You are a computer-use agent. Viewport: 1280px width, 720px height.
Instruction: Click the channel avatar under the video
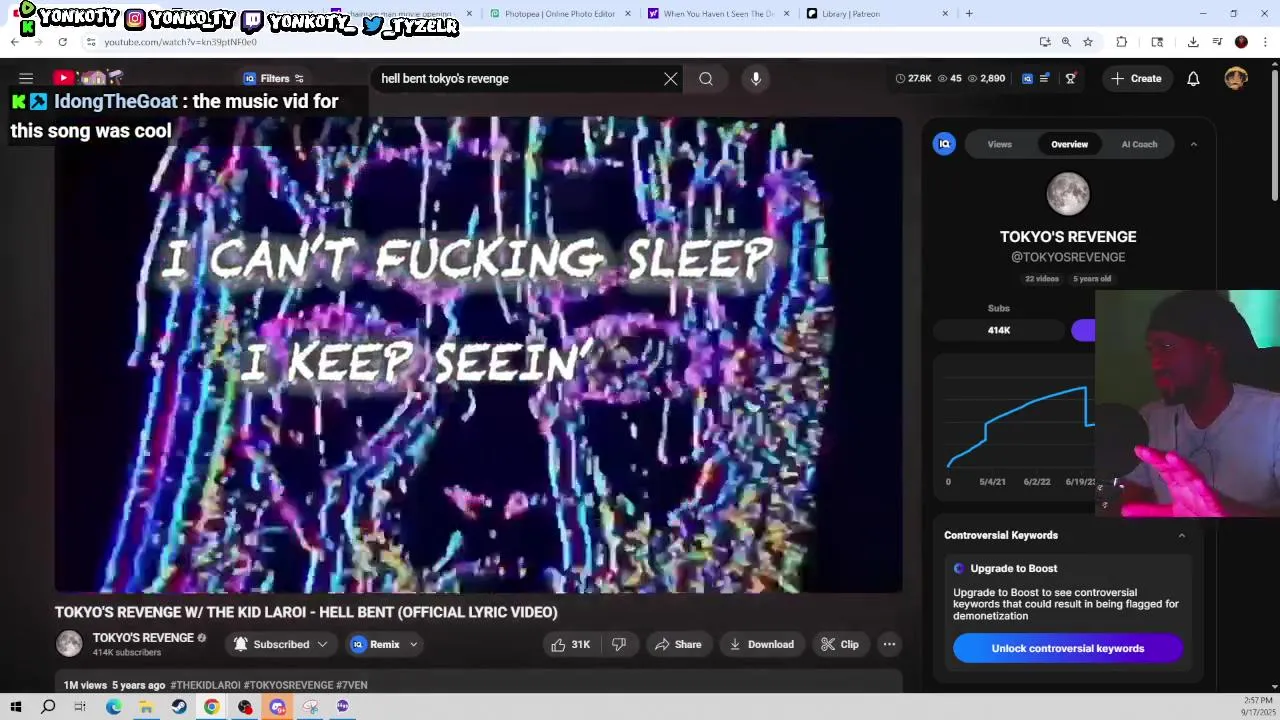[x=69, y=644]
